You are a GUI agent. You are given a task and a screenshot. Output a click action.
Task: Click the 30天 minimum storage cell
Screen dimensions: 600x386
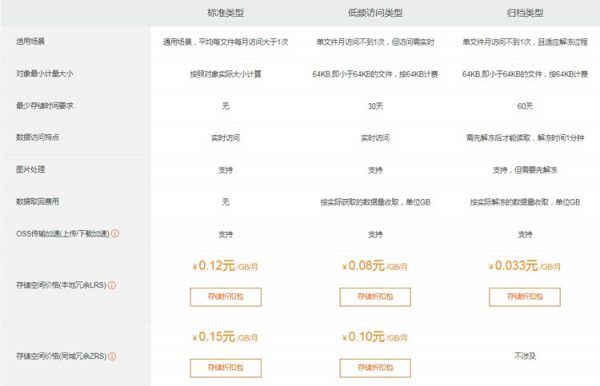pos(375,106)
